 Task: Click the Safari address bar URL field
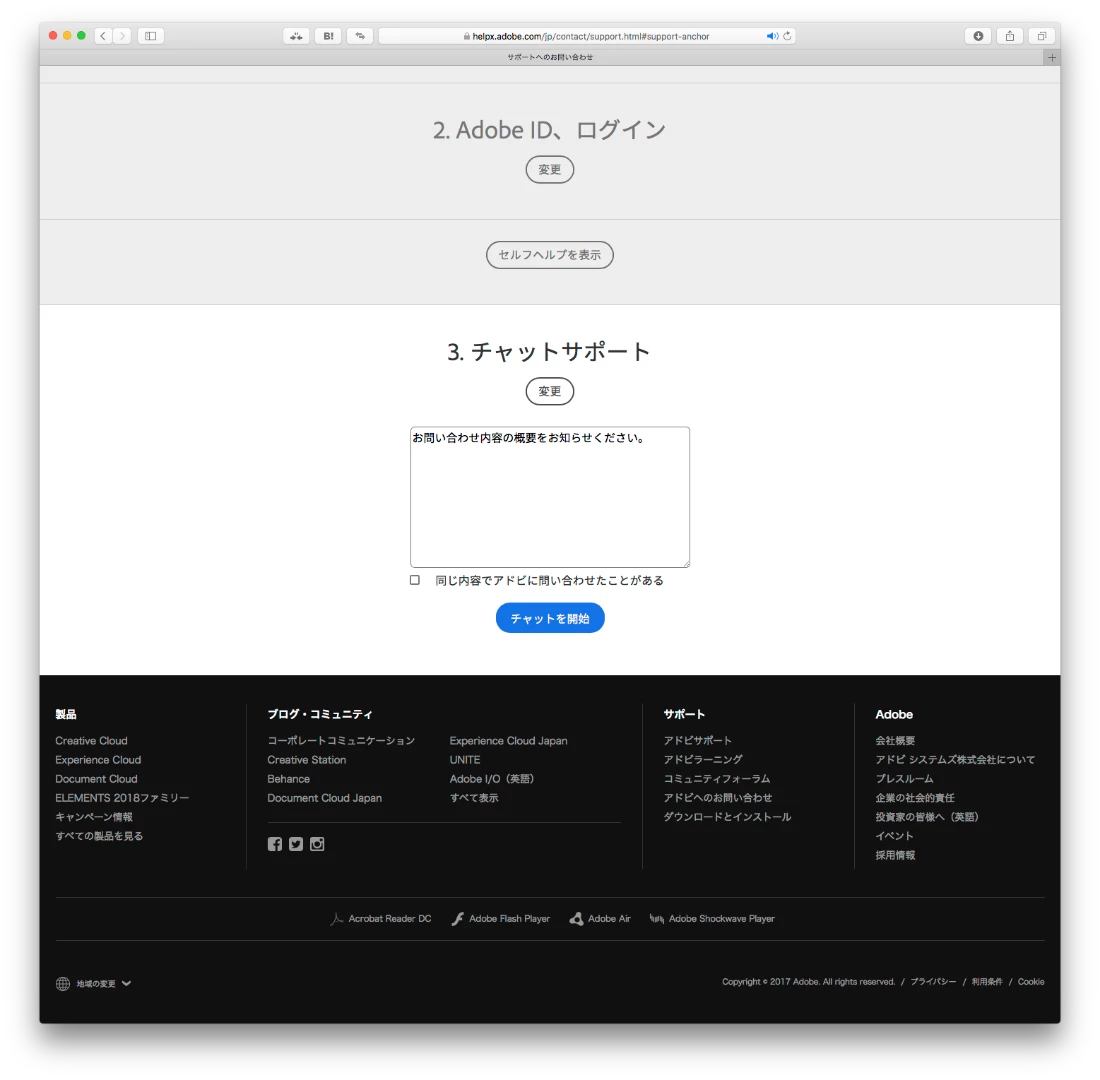(x=586, y=36)
